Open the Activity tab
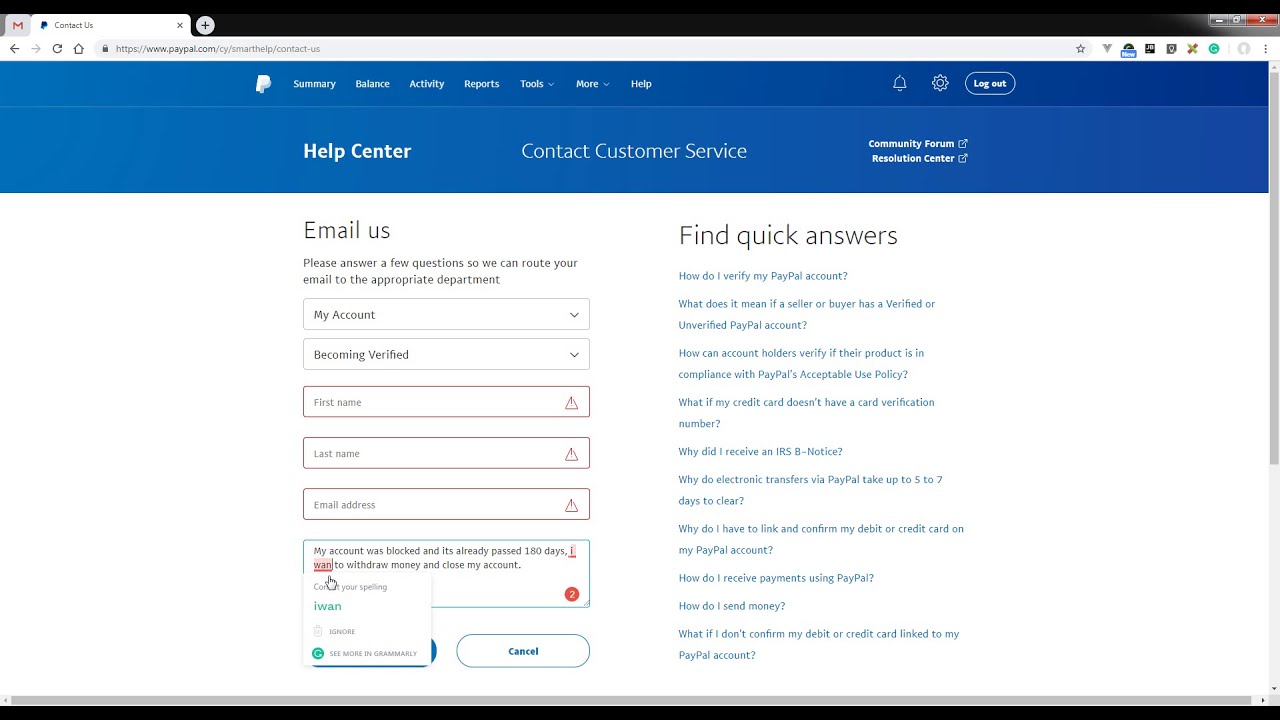Viewport: 1280px width, 720px height. pos(427,84)
